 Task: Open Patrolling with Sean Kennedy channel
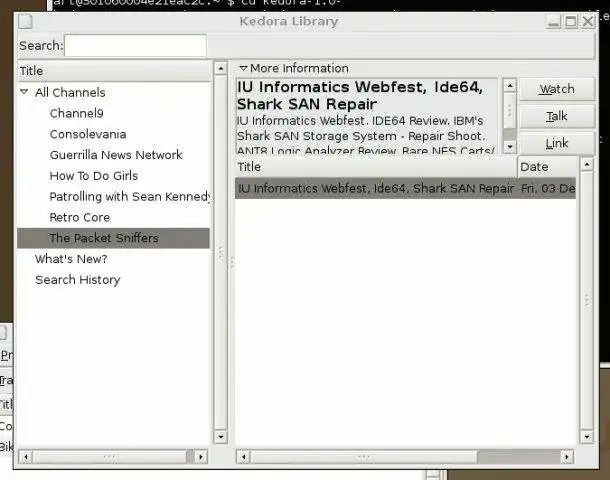130,196
